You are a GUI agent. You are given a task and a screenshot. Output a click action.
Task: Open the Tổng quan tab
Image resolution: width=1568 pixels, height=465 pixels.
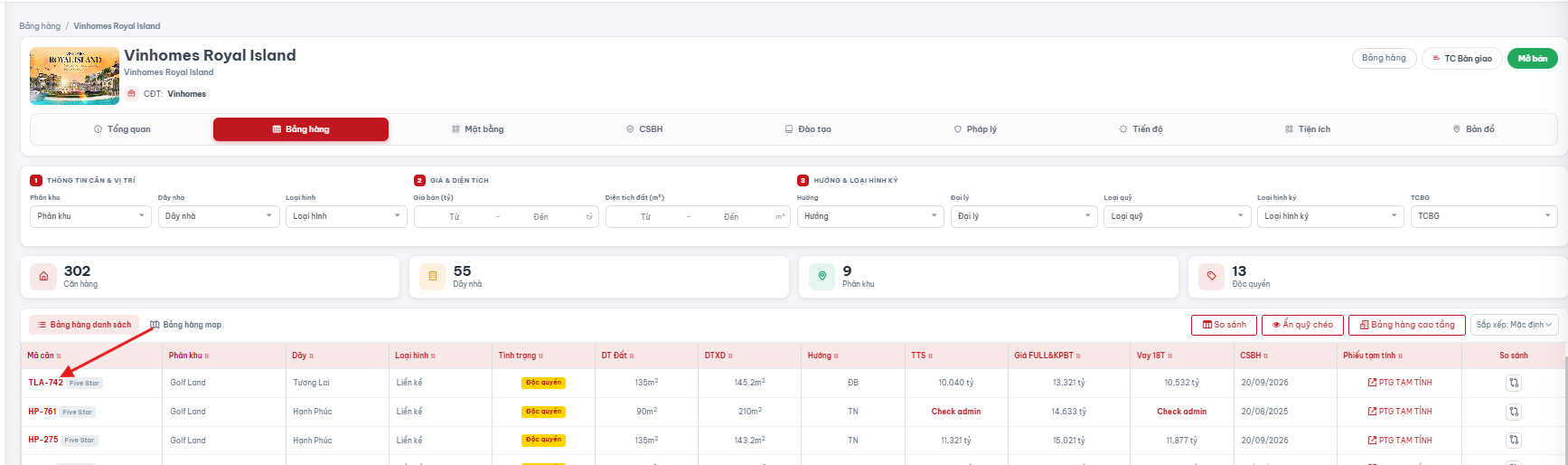(122, 129)
